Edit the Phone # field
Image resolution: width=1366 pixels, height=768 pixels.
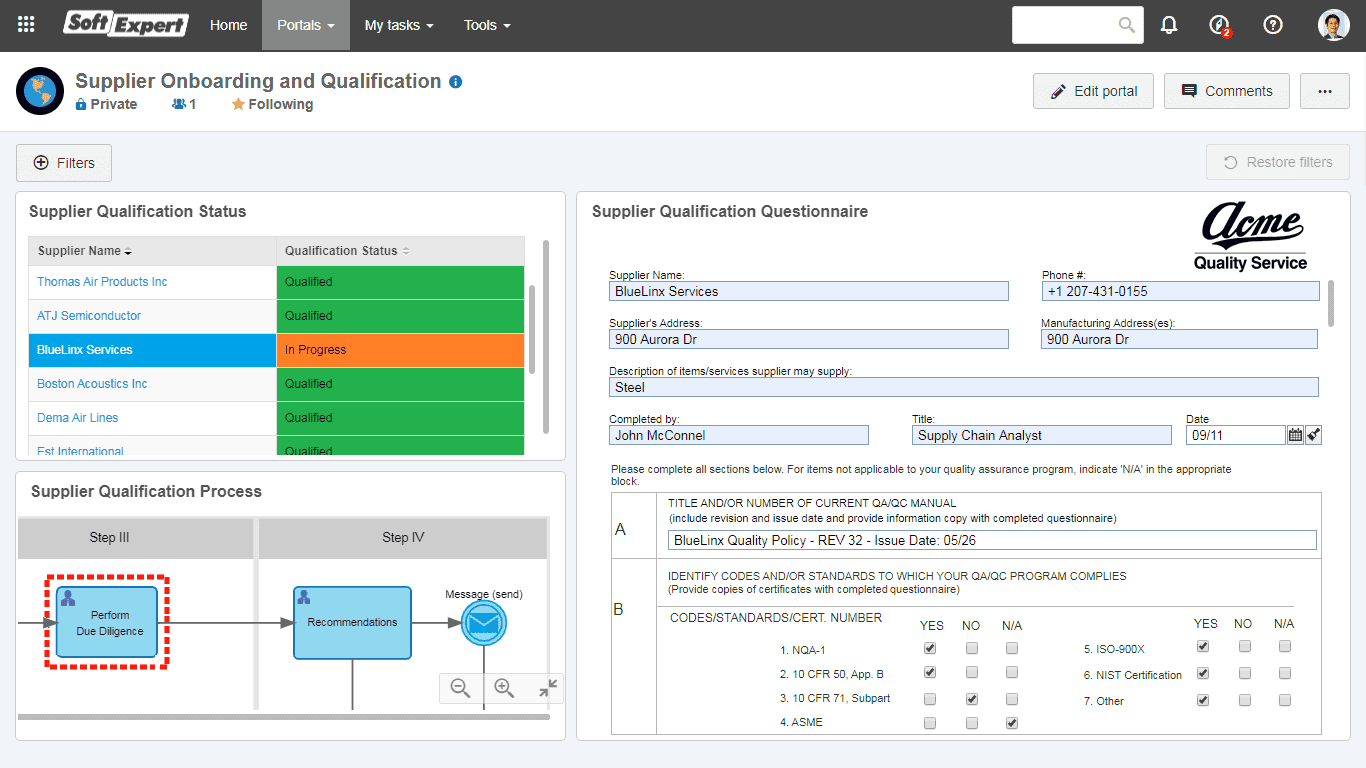(1180, 291)
